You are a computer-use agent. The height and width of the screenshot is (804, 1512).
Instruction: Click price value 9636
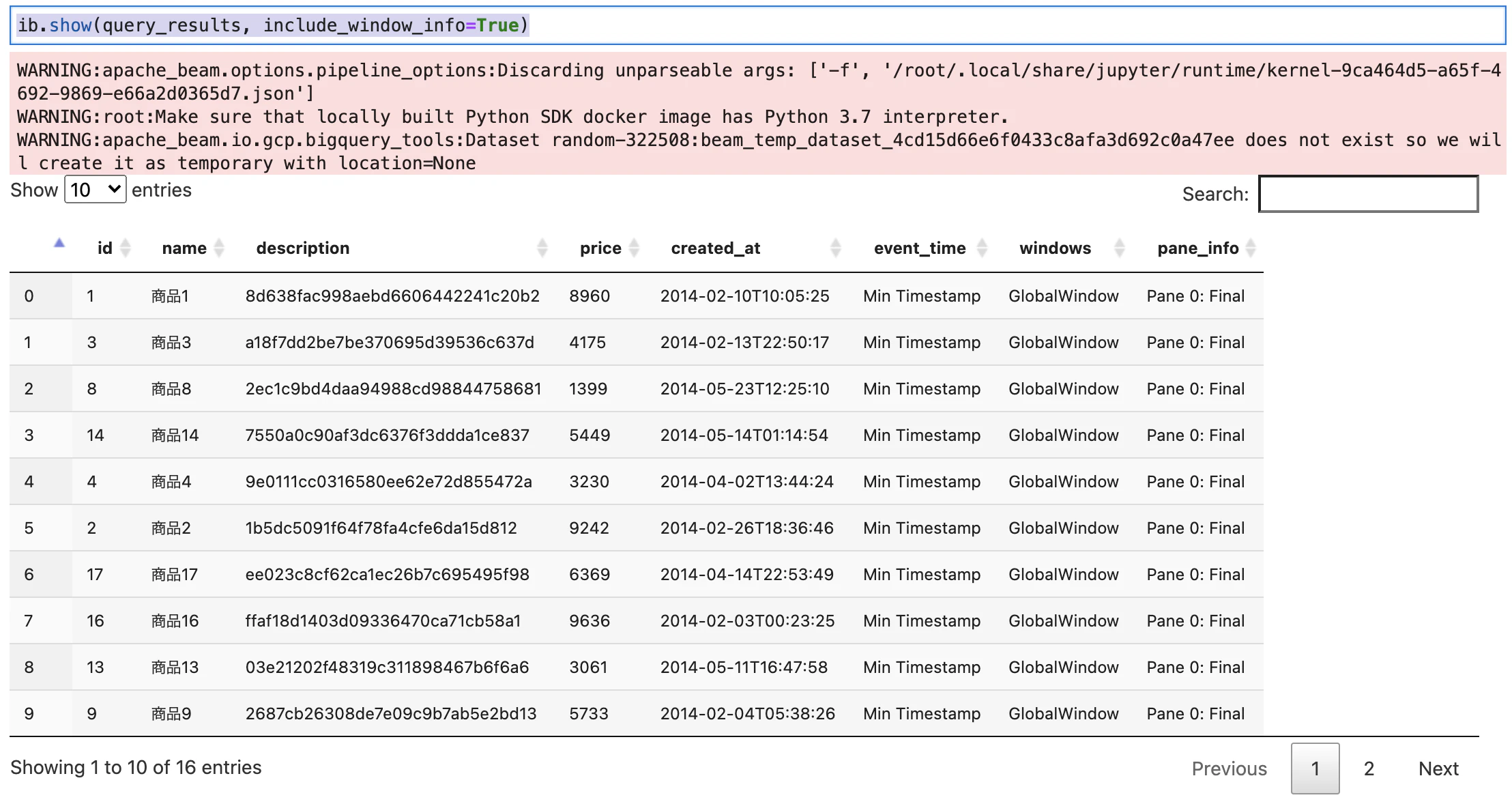590,620
